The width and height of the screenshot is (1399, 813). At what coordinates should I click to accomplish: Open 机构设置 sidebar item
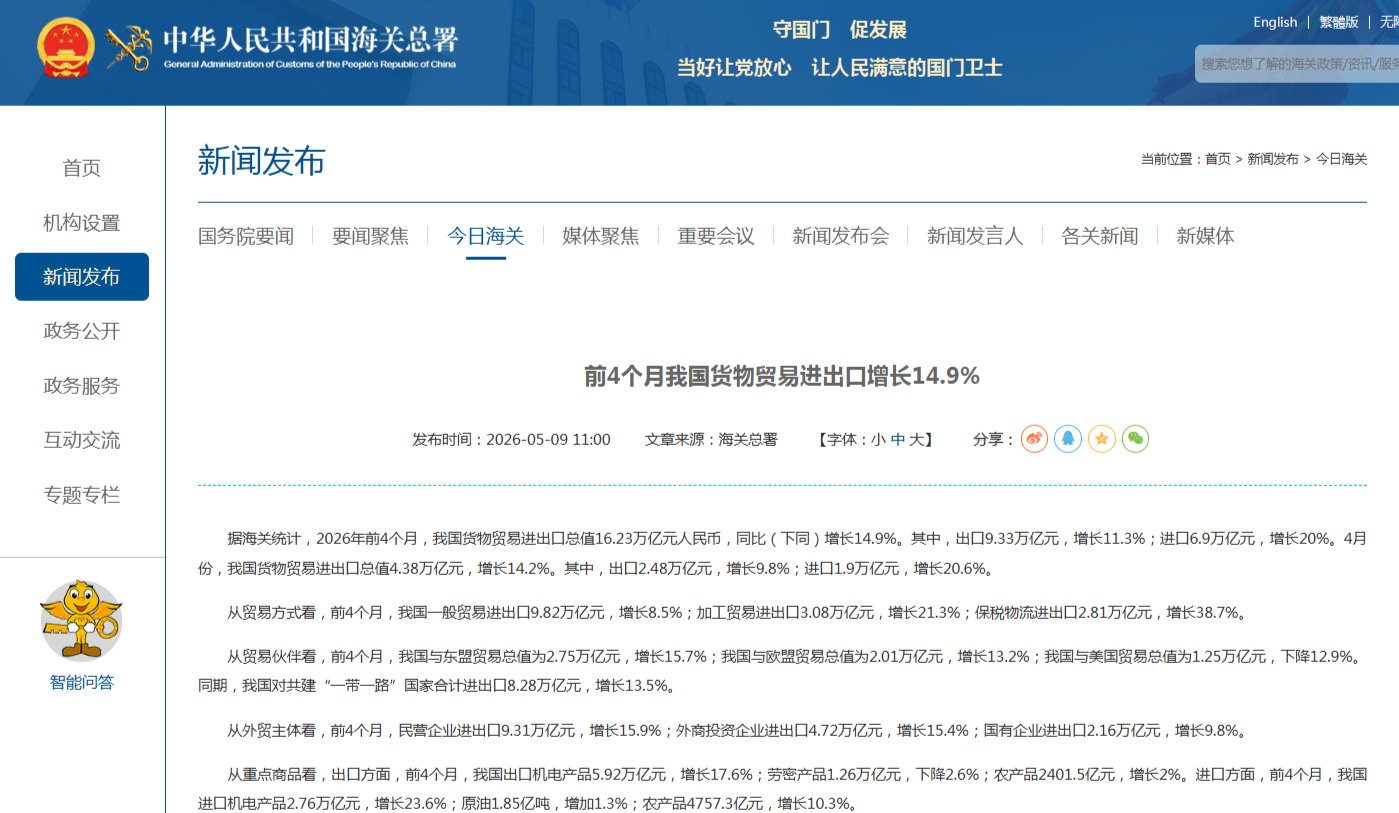point(82,222)
